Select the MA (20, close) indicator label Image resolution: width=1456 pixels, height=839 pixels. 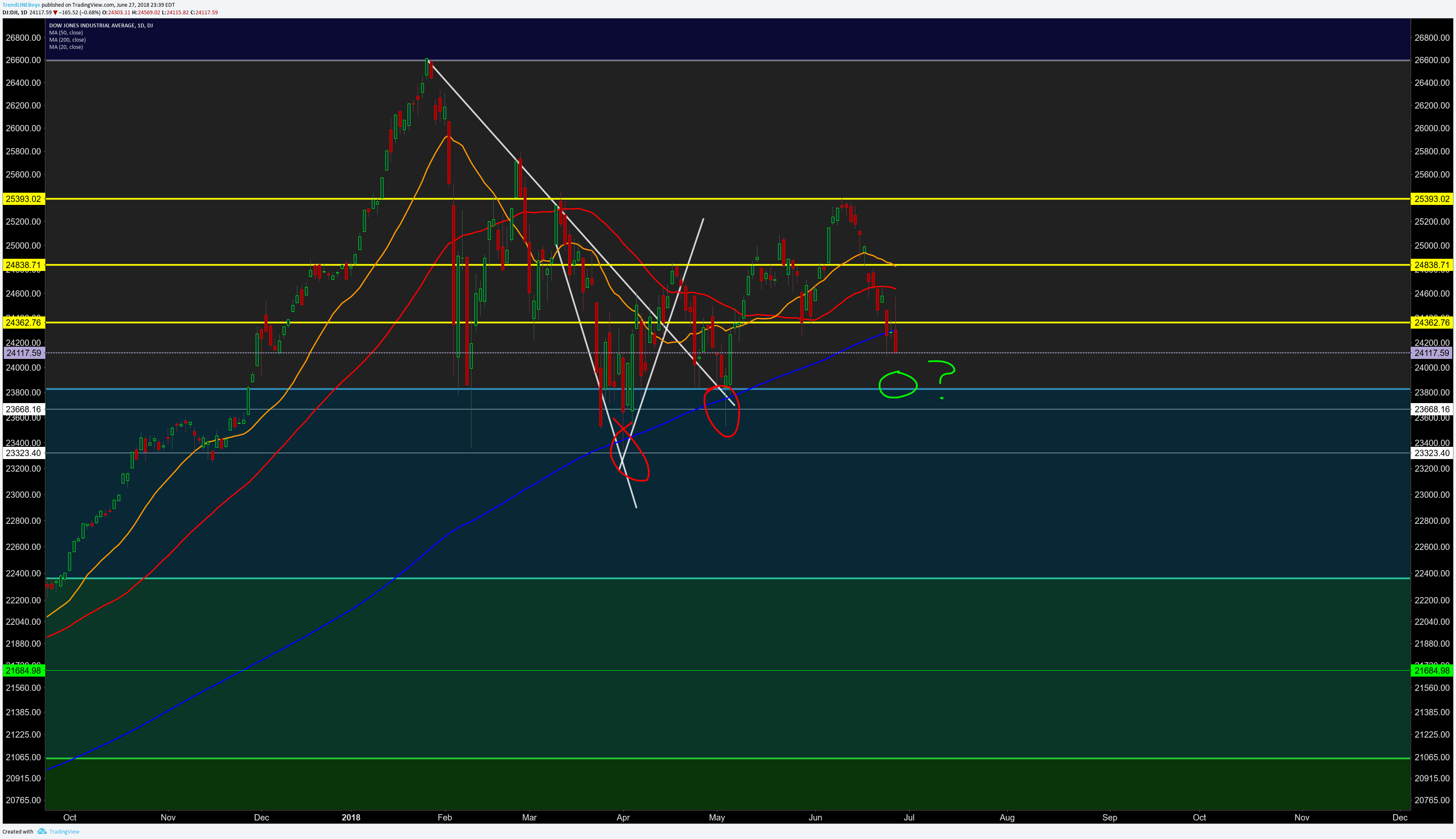pos(66,47)
